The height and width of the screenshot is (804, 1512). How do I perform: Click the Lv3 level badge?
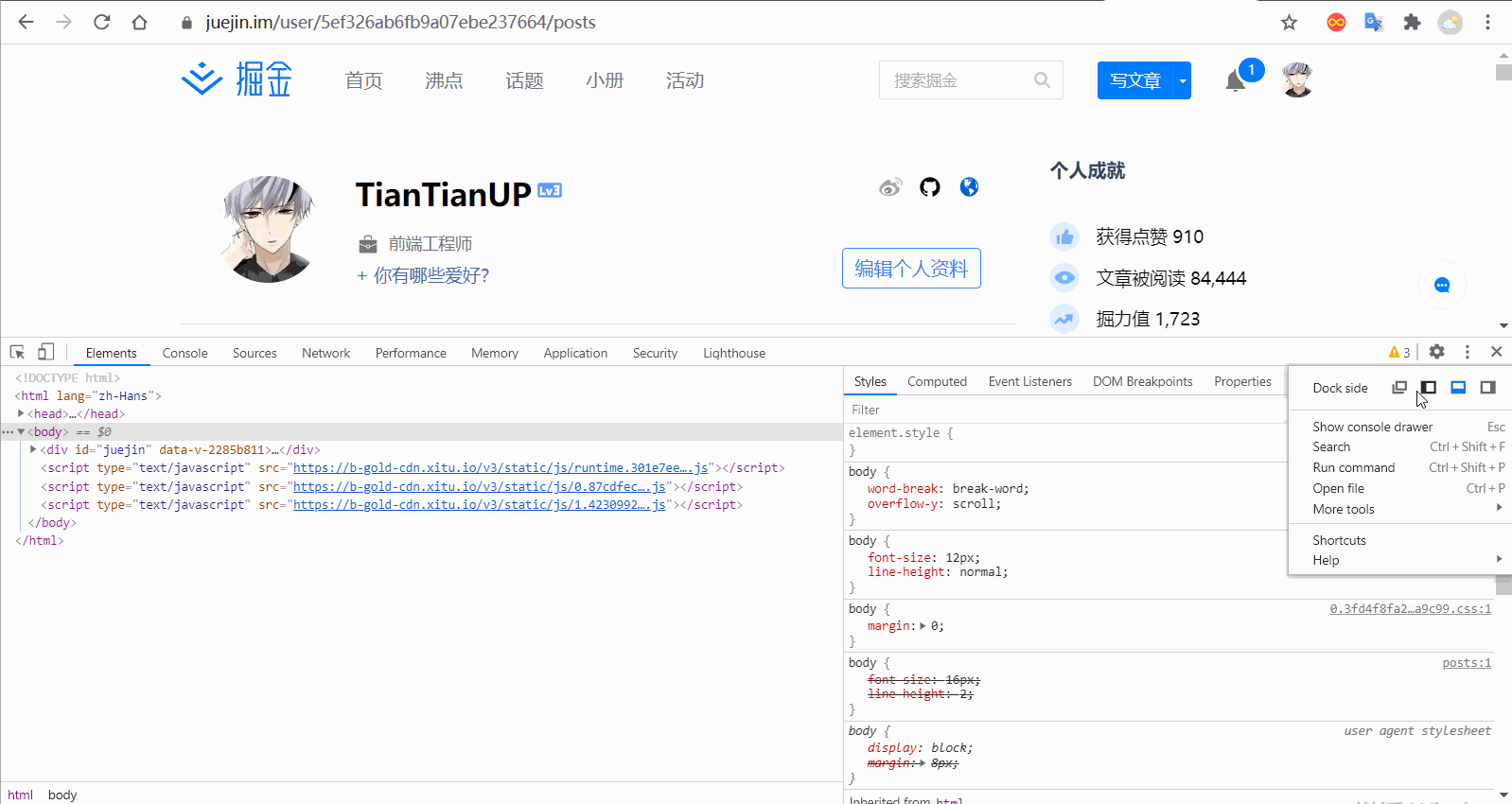[550, 190]
